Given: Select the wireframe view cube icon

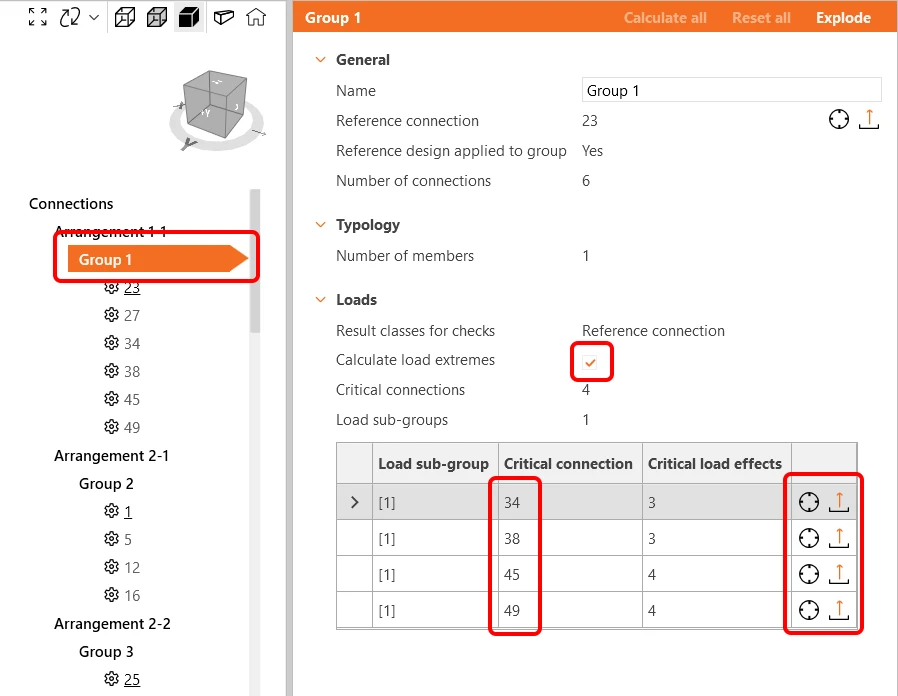Looking at the screenshot, I should point(125,17).
